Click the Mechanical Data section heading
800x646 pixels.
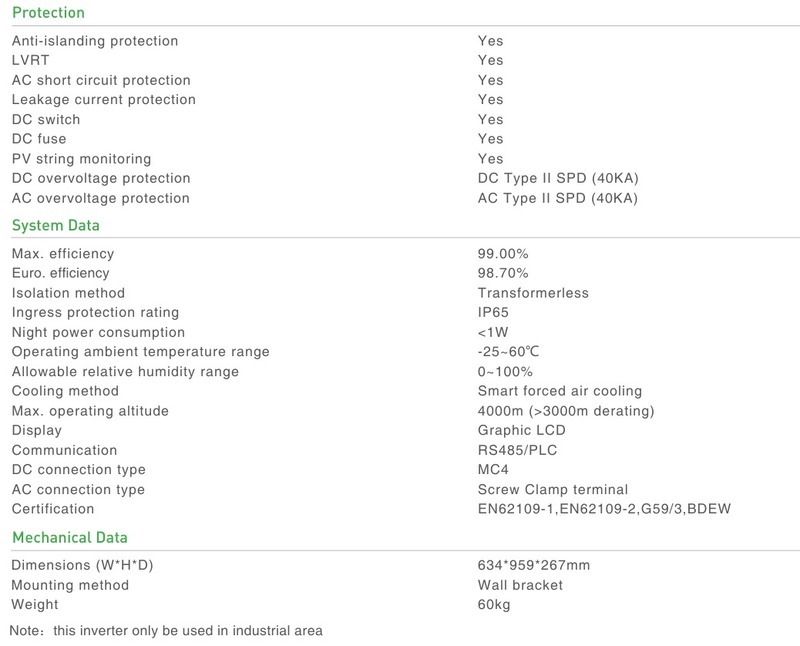69,538
